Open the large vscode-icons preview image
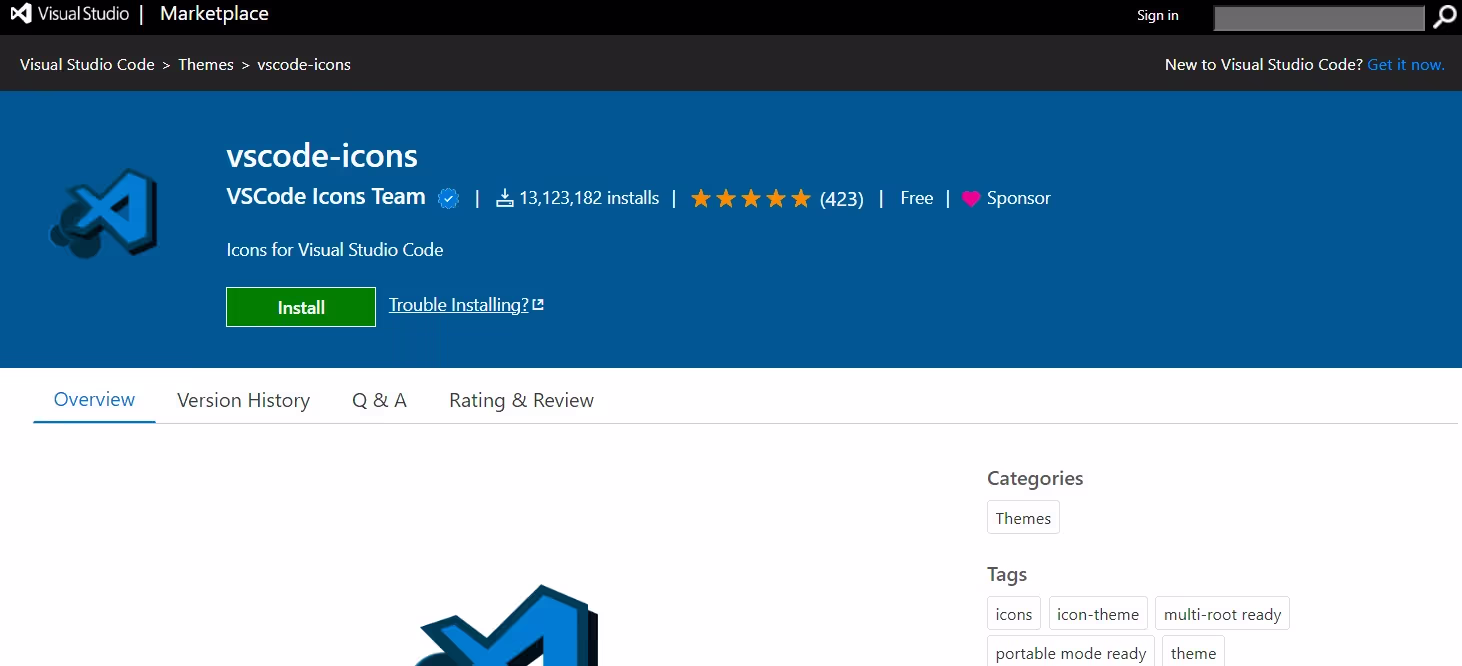The image size is (1462, 666). (x=508, y=625)
